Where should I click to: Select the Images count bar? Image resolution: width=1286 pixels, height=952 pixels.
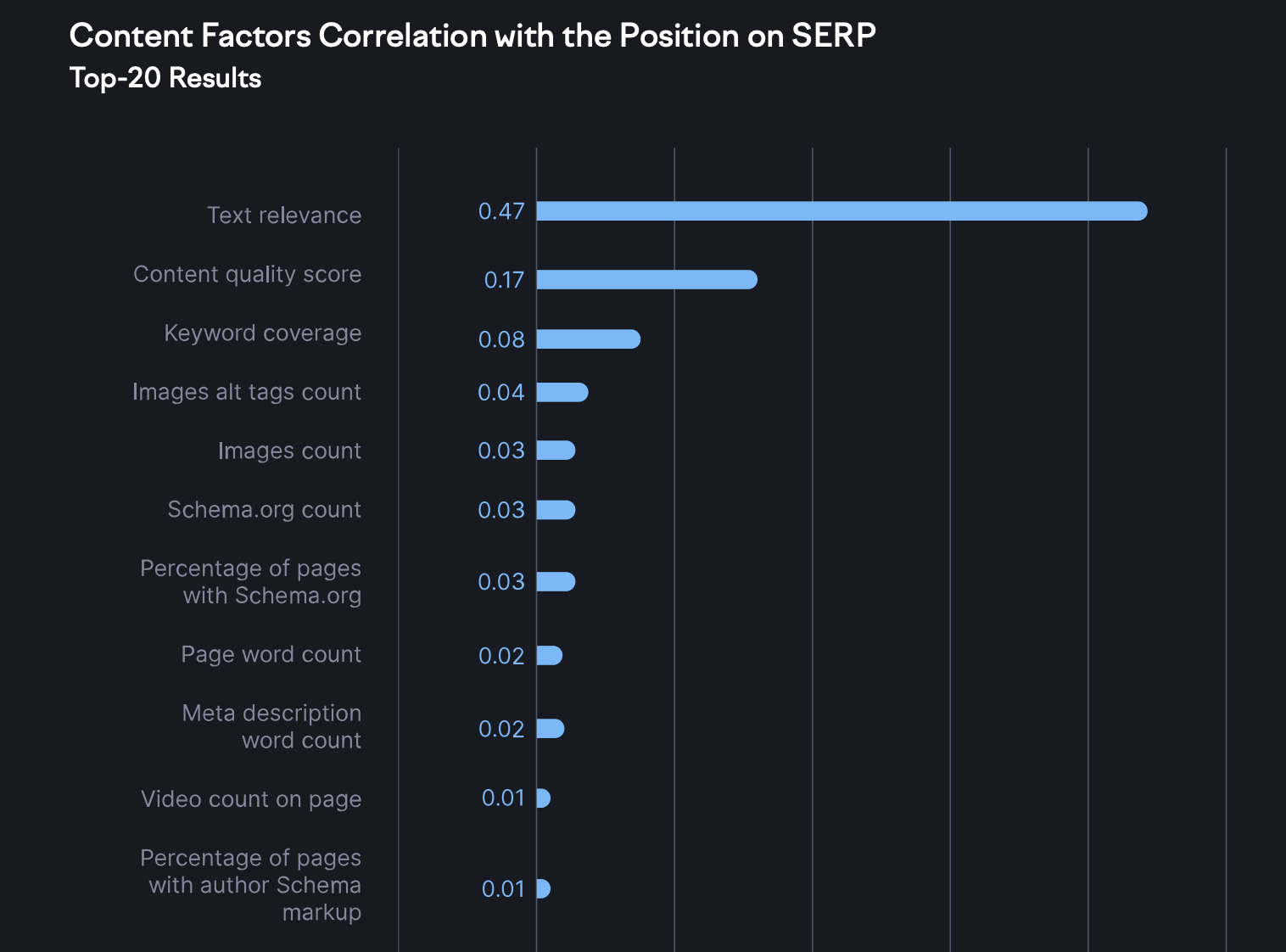pyautogui.click(x=556, y=451)
